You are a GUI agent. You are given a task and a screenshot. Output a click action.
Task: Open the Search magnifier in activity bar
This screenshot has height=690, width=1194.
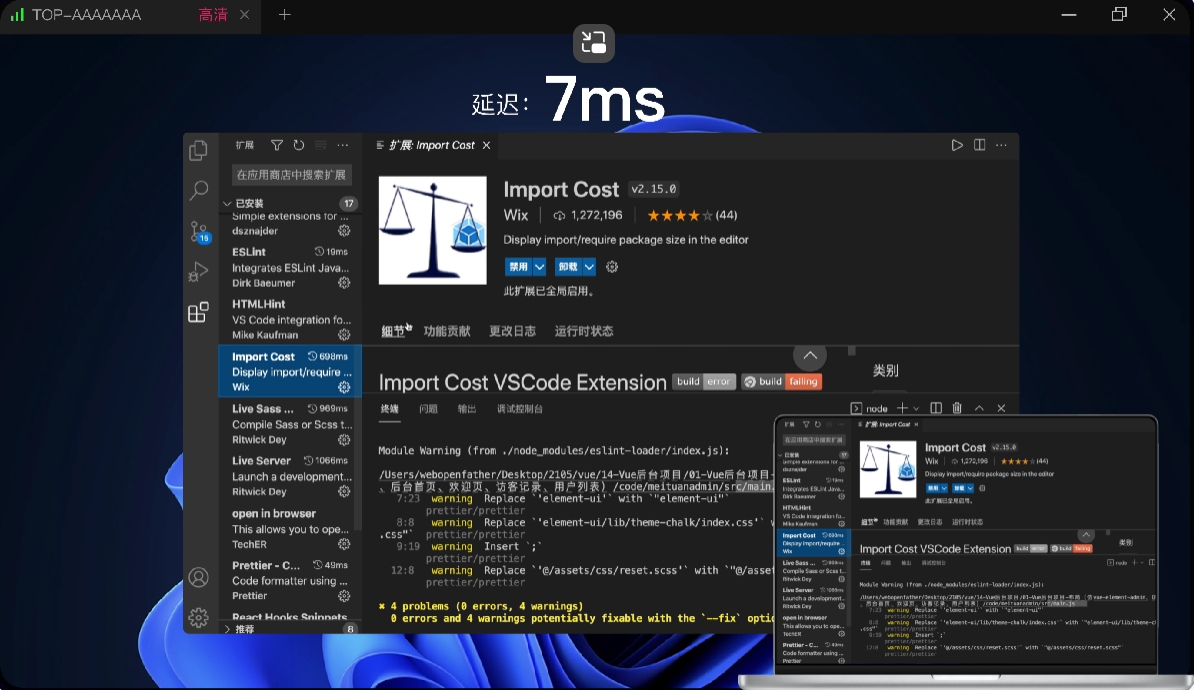click(199, 190)
